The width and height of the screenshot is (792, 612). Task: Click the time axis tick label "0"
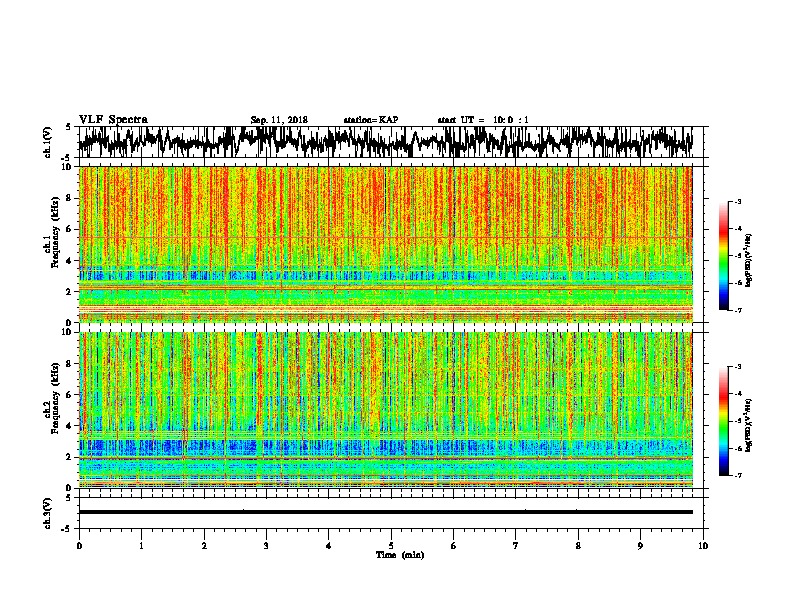(79, 546)
